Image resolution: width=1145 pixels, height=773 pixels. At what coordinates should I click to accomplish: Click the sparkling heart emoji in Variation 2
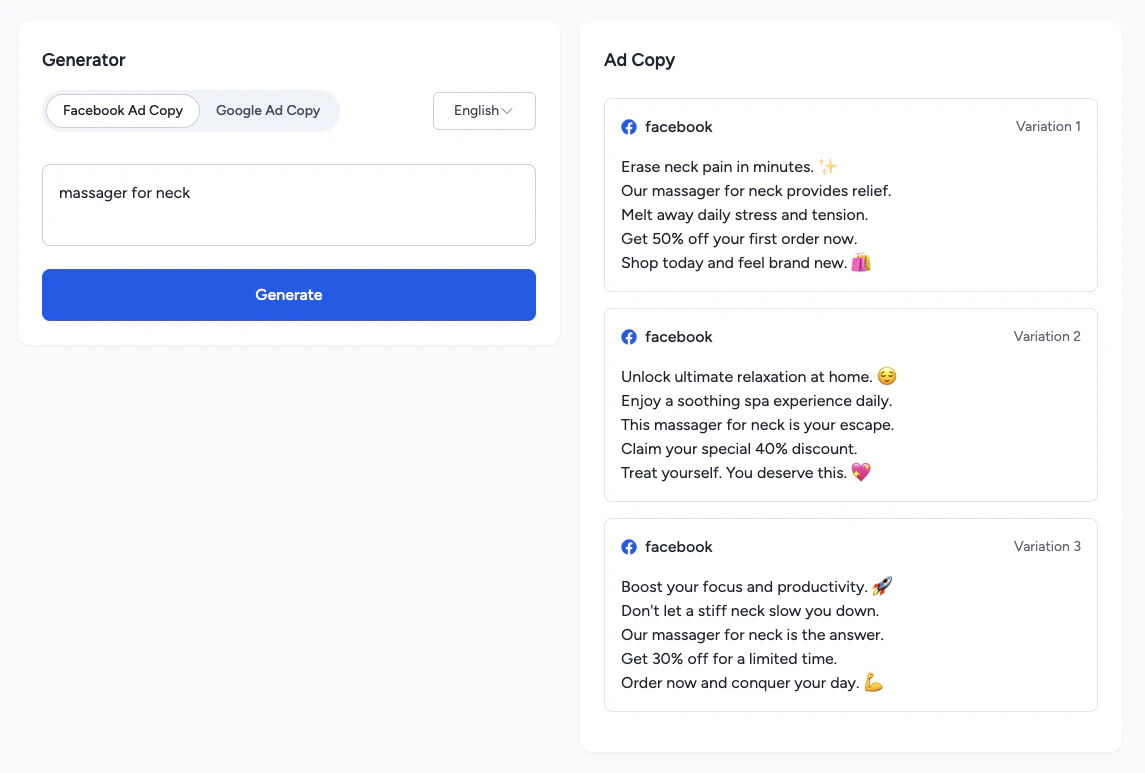861,473
